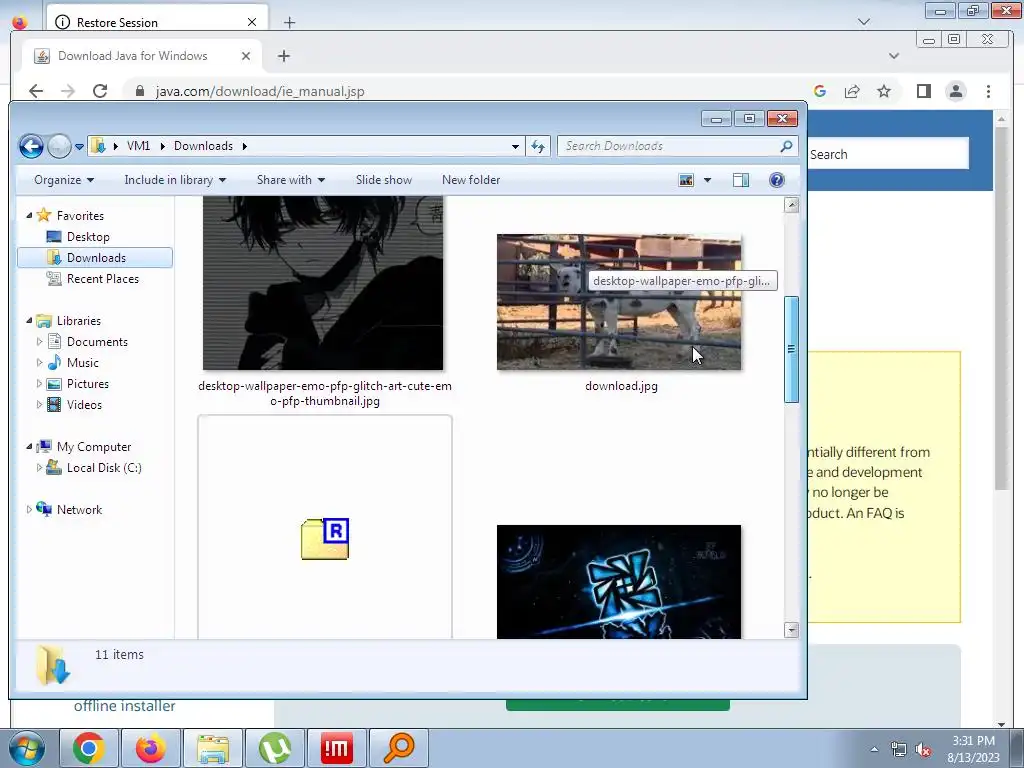Click the file list scrollbar down arrow
The image size is (1024, 768).
click(792, 630)
